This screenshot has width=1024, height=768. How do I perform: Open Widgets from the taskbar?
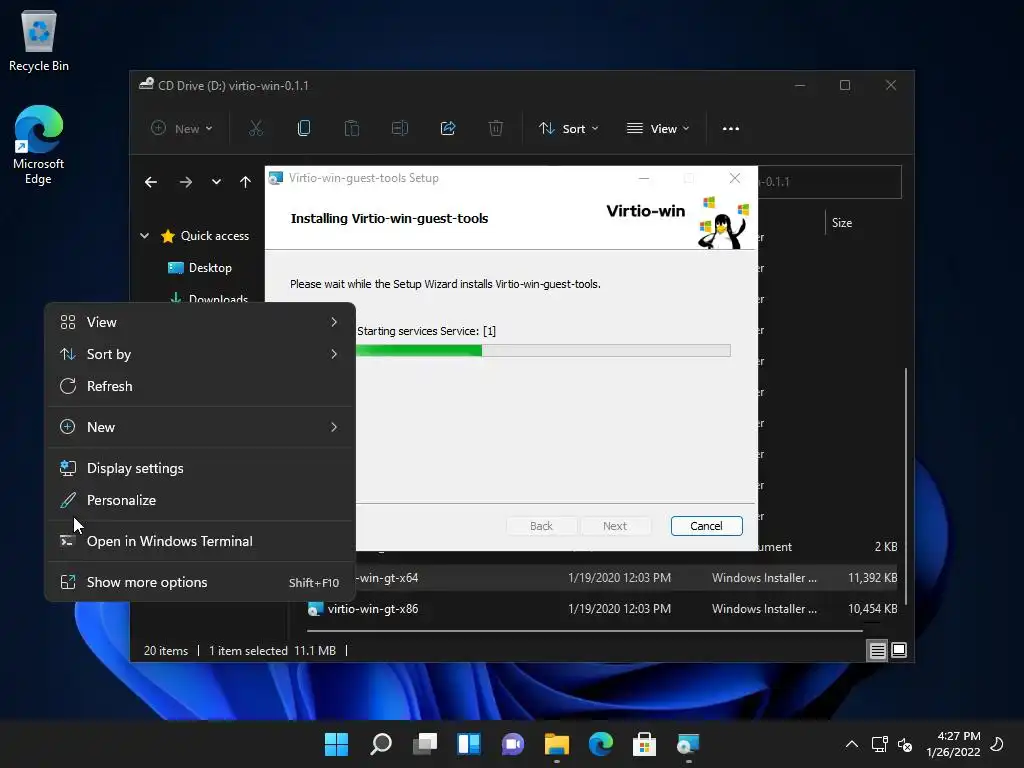469,744
